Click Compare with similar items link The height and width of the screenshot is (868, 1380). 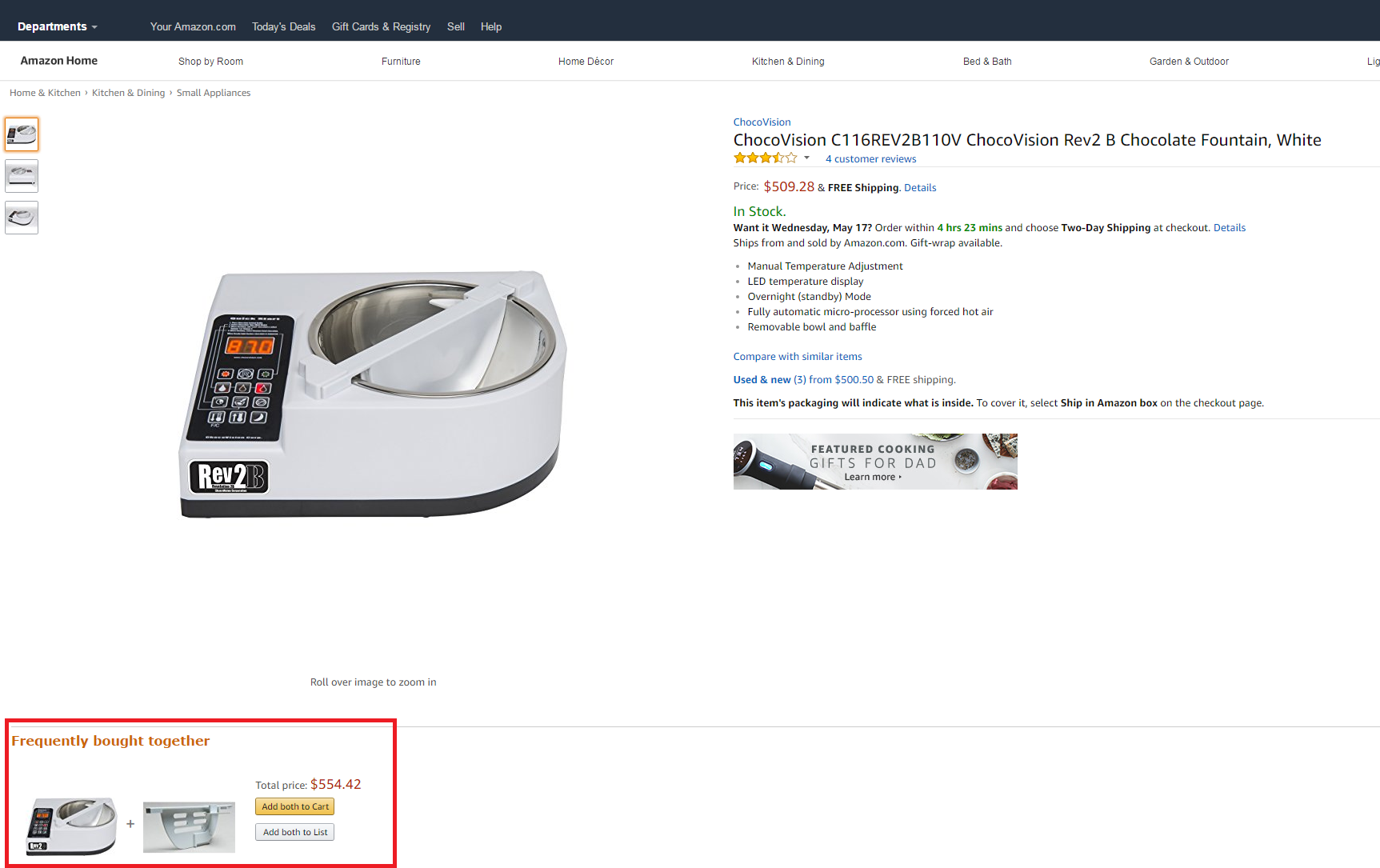pos(797,357)
